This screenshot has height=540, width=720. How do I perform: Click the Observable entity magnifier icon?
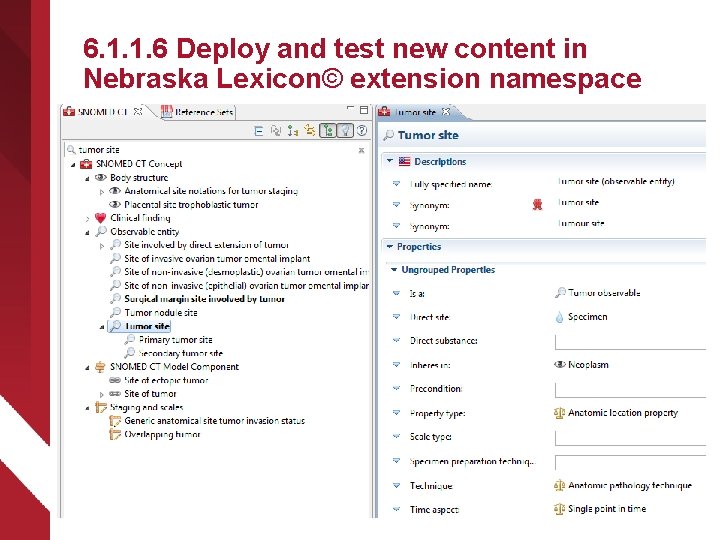click(101, 231)
